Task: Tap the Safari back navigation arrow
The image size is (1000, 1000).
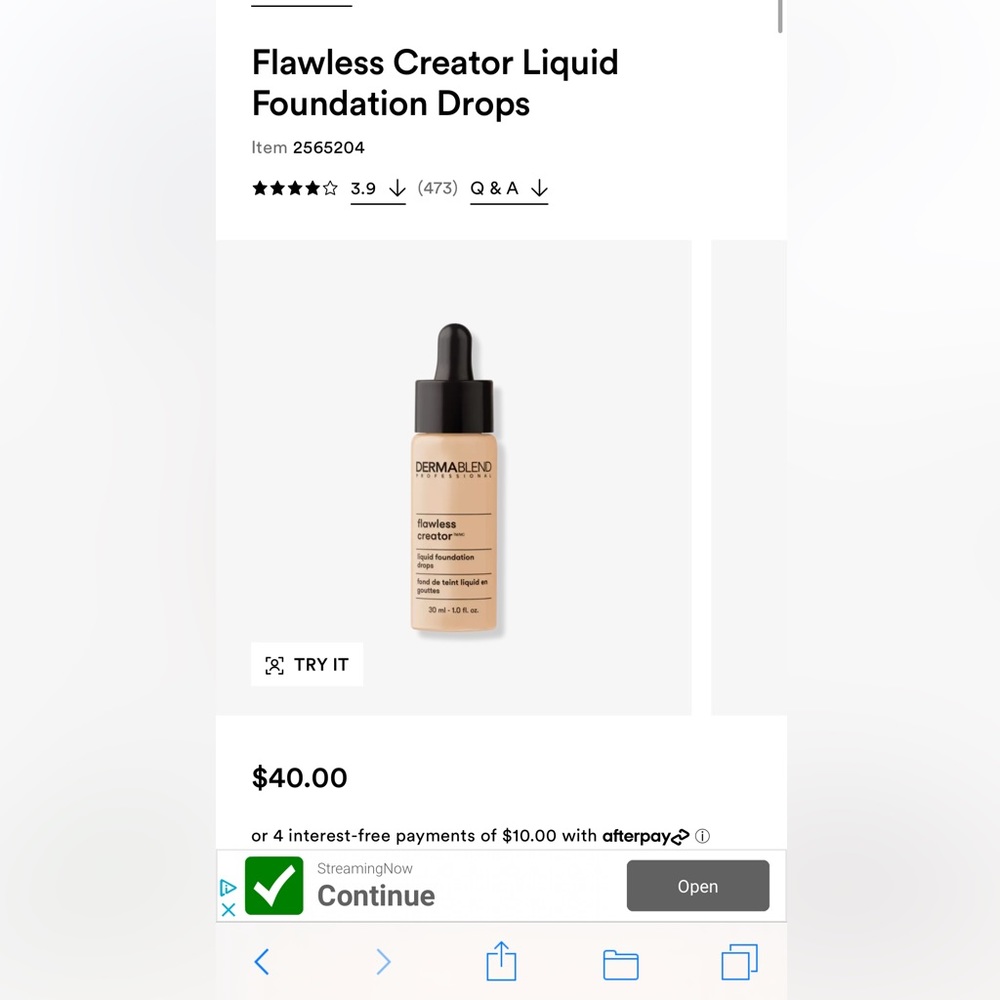Action: (x=262, y=961)
